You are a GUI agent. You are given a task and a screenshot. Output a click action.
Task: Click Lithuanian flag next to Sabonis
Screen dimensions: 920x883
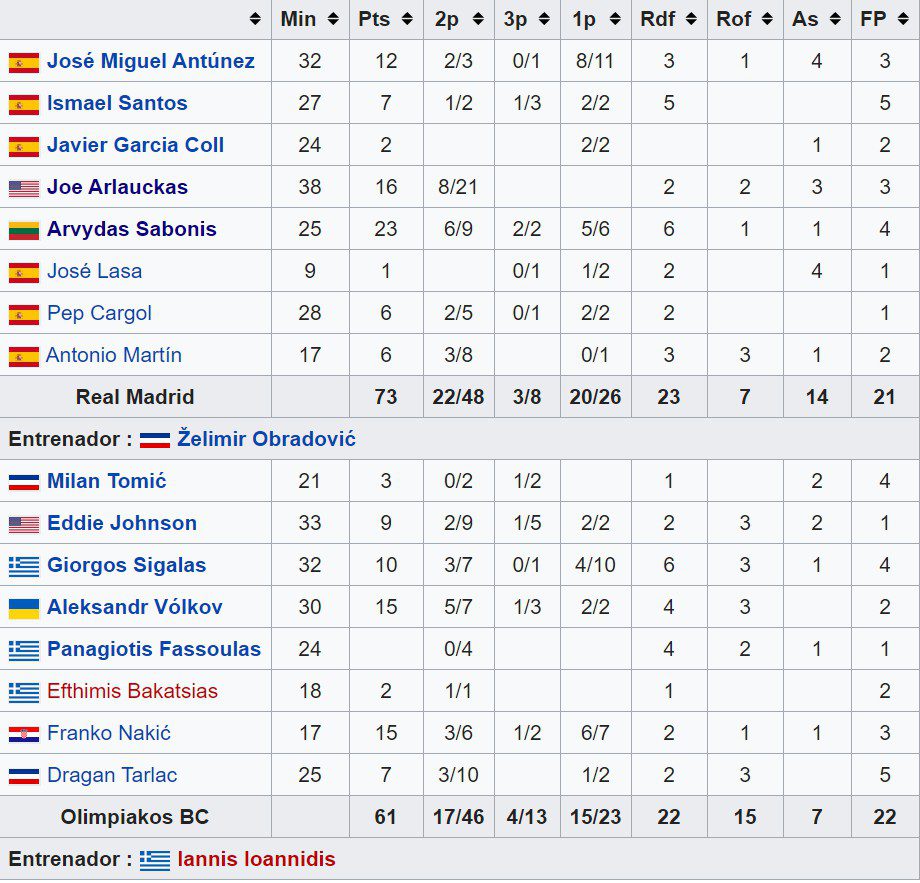(x=24, y=231)
